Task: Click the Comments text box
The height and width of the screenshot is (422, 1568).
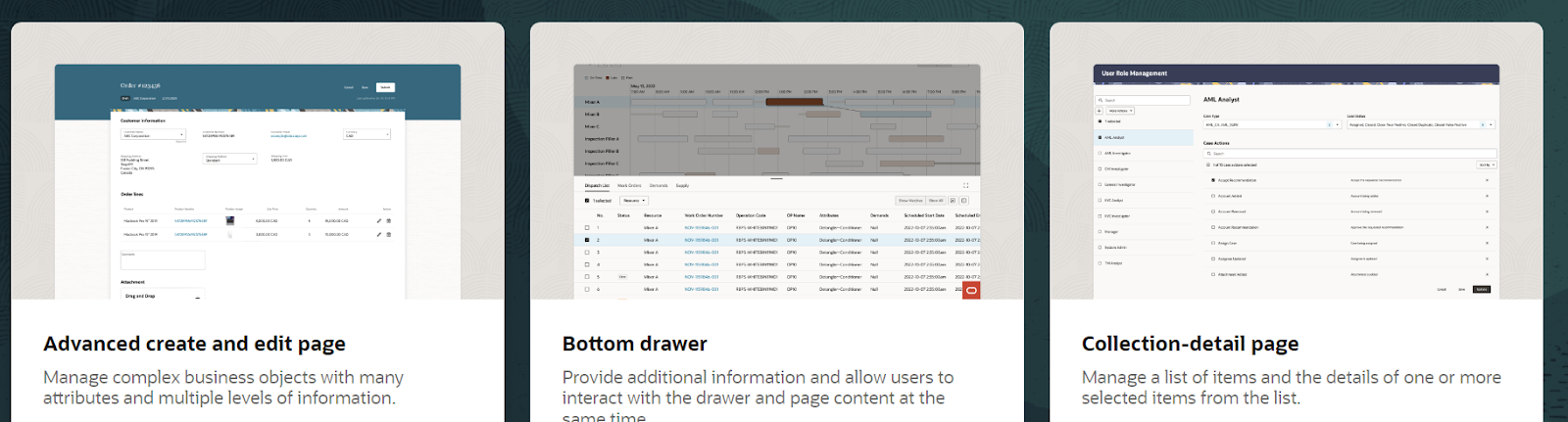Action: tap(163, 260)
